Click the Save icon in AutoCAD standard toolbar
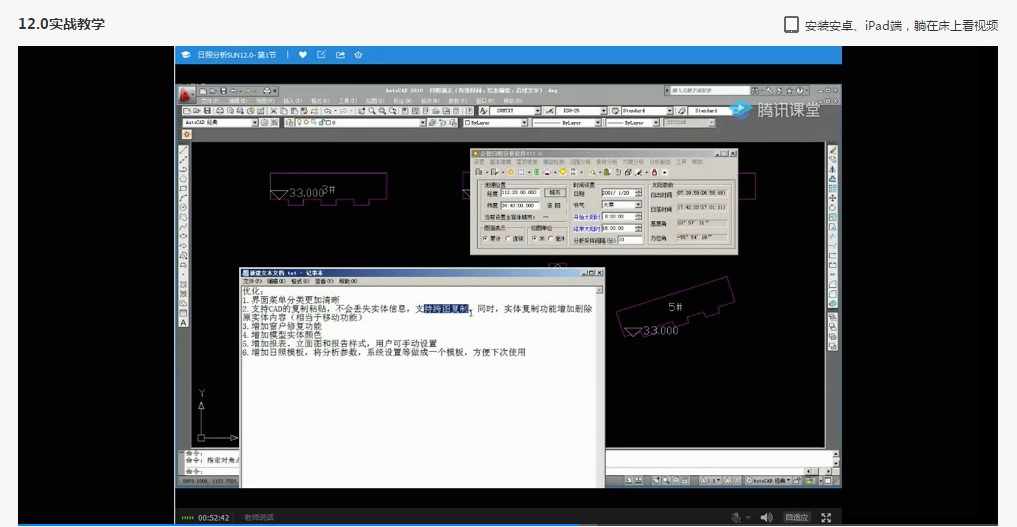This screenshot has height=527, width=1017. [x=208, y=111]
